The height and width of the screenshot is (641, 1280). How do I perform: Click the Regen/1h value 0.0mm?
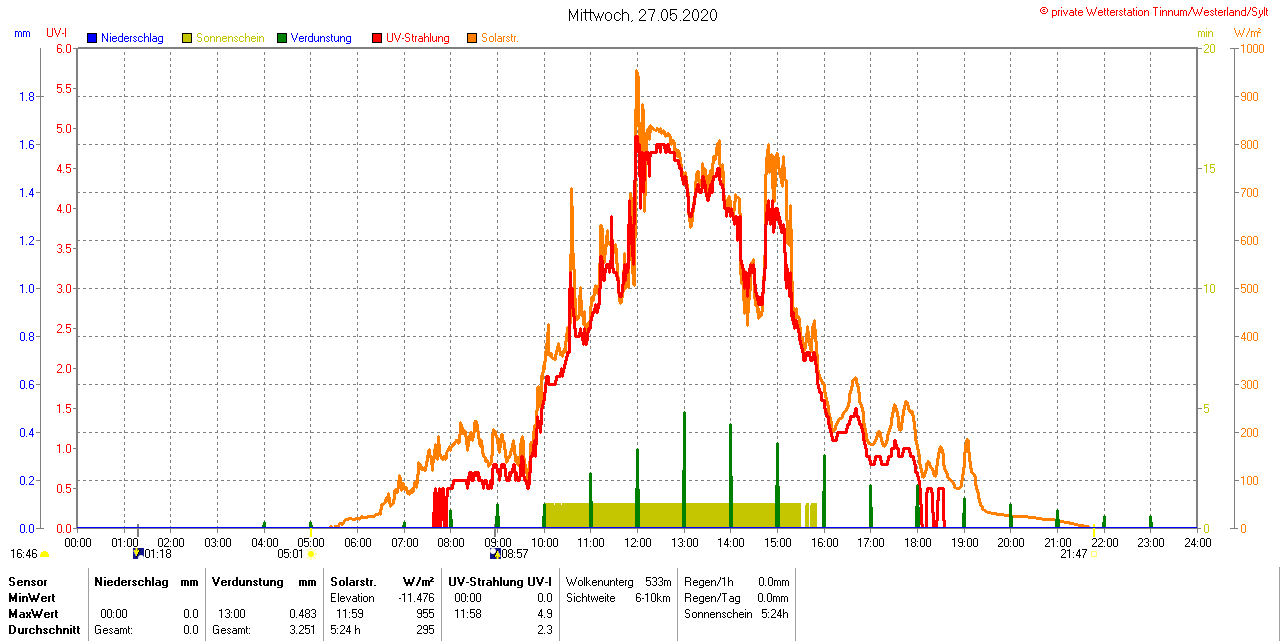tap(773, 581)
